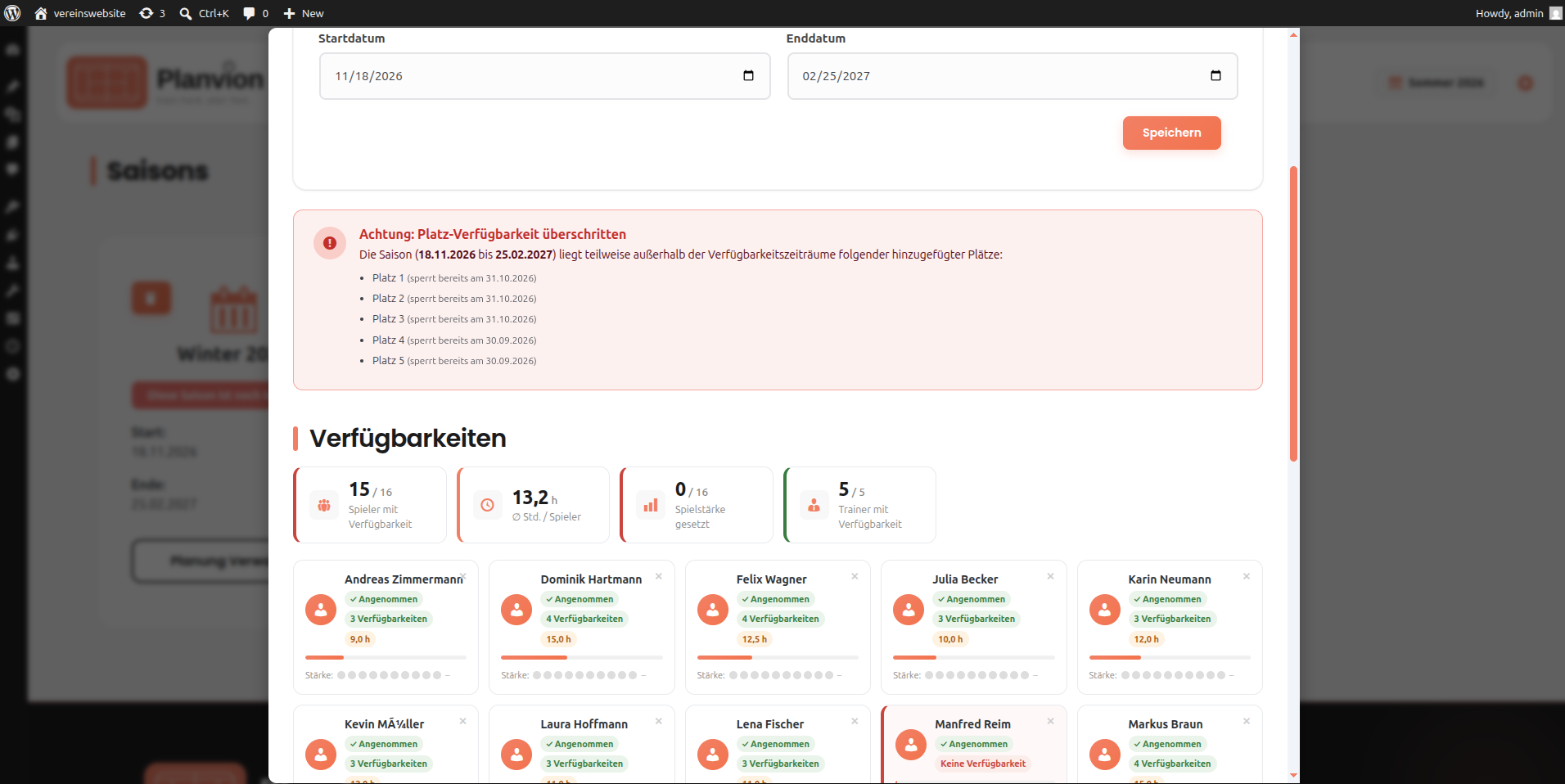
Task: Visit the vereinswebsite site link
Action: (x=80, y=13)
